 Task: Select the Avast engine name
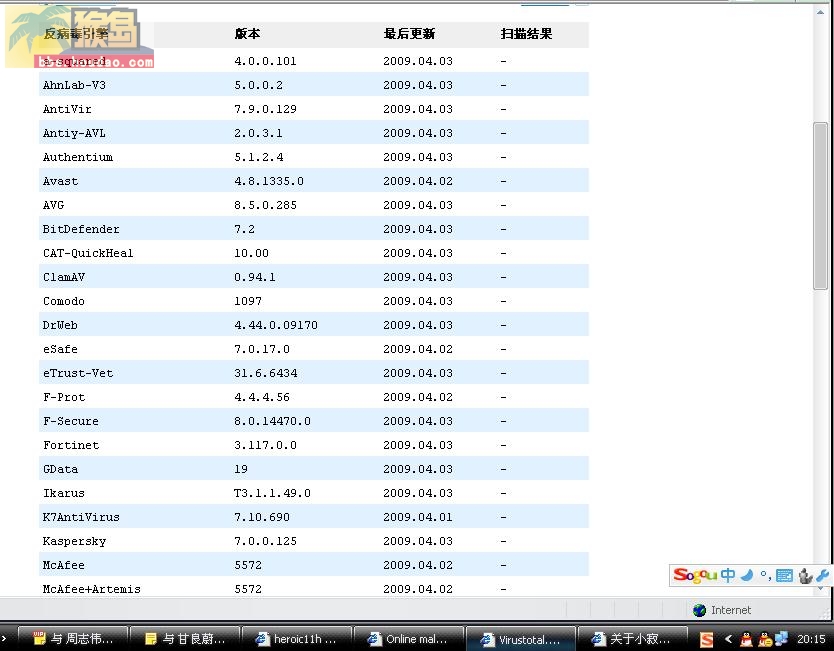click(60, 181)
